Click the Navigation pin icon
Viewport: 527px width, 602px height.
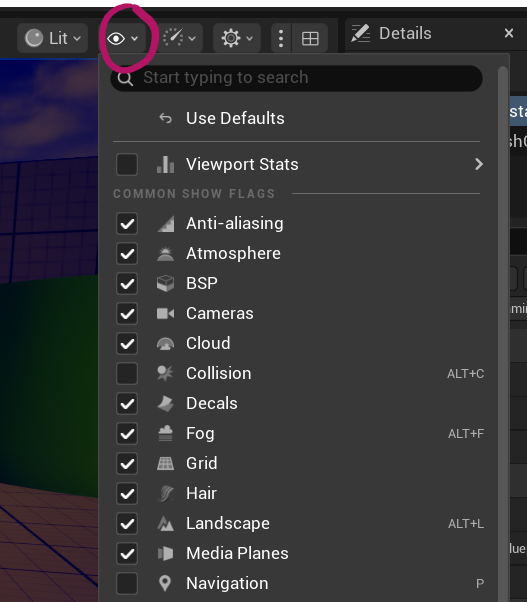pos(165,583)
